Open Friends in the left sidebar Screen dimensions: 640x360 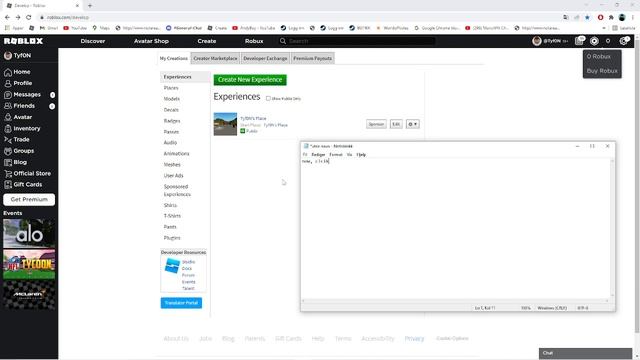(x=20, y=106)
